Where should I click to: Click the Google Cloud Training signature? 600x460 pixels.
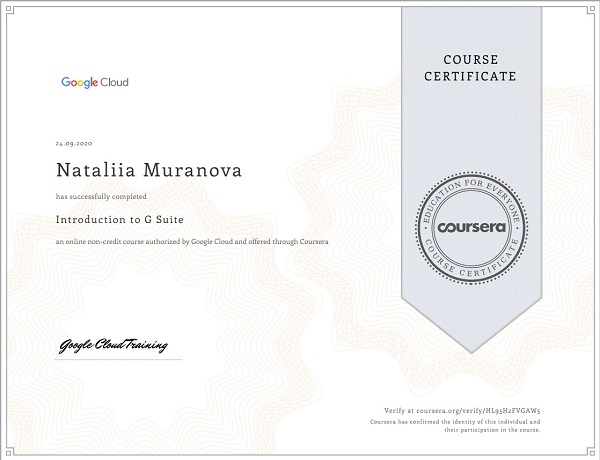point(112,345)
